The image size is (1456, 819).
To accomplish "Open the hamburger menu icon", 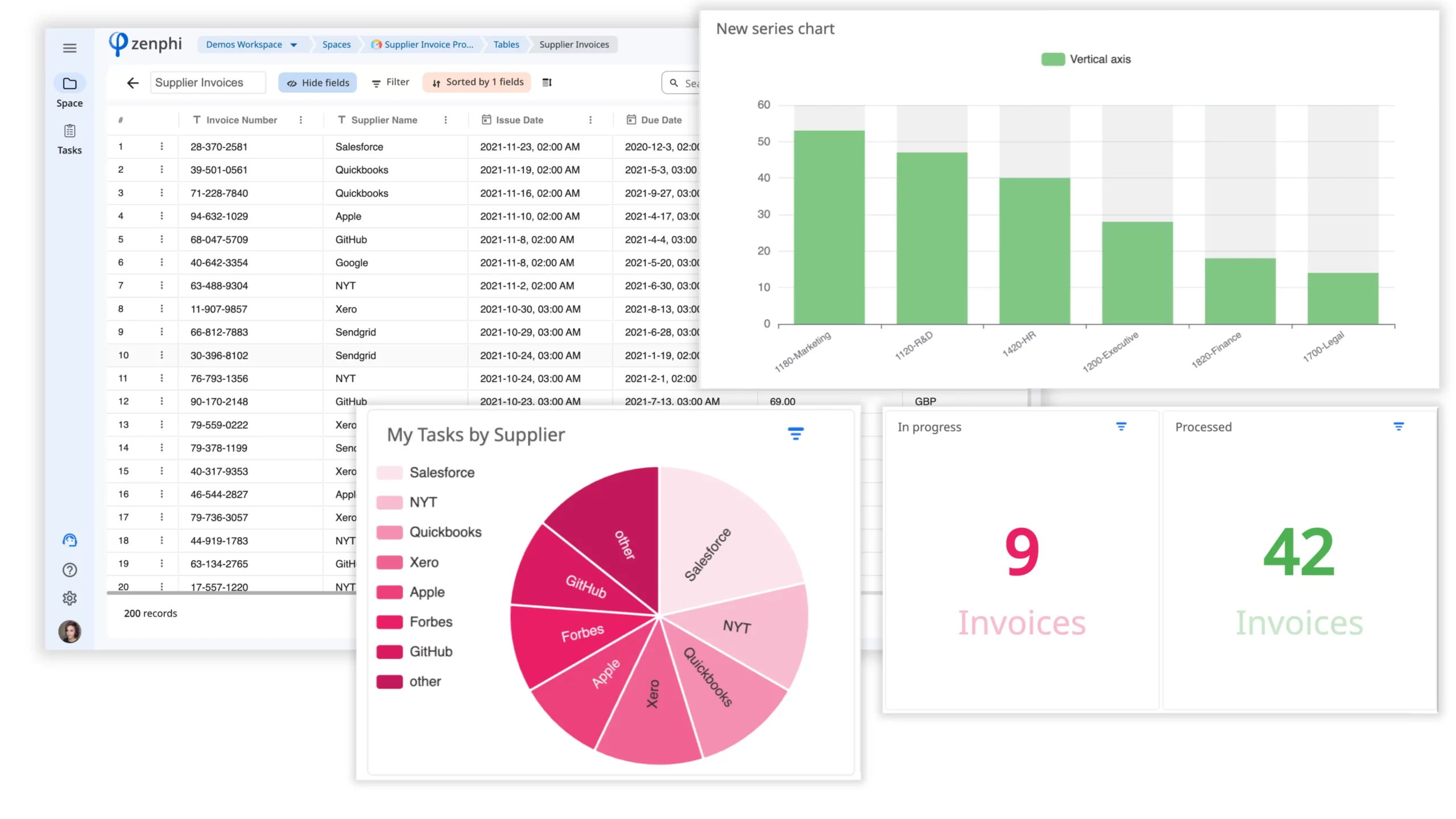I will (69, 48).
